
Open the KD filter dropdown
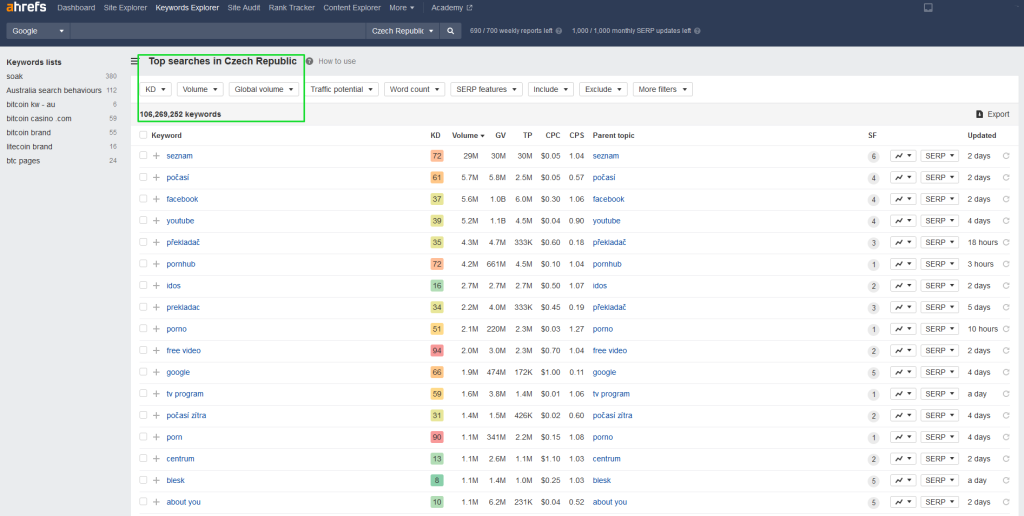click(155, 89)
